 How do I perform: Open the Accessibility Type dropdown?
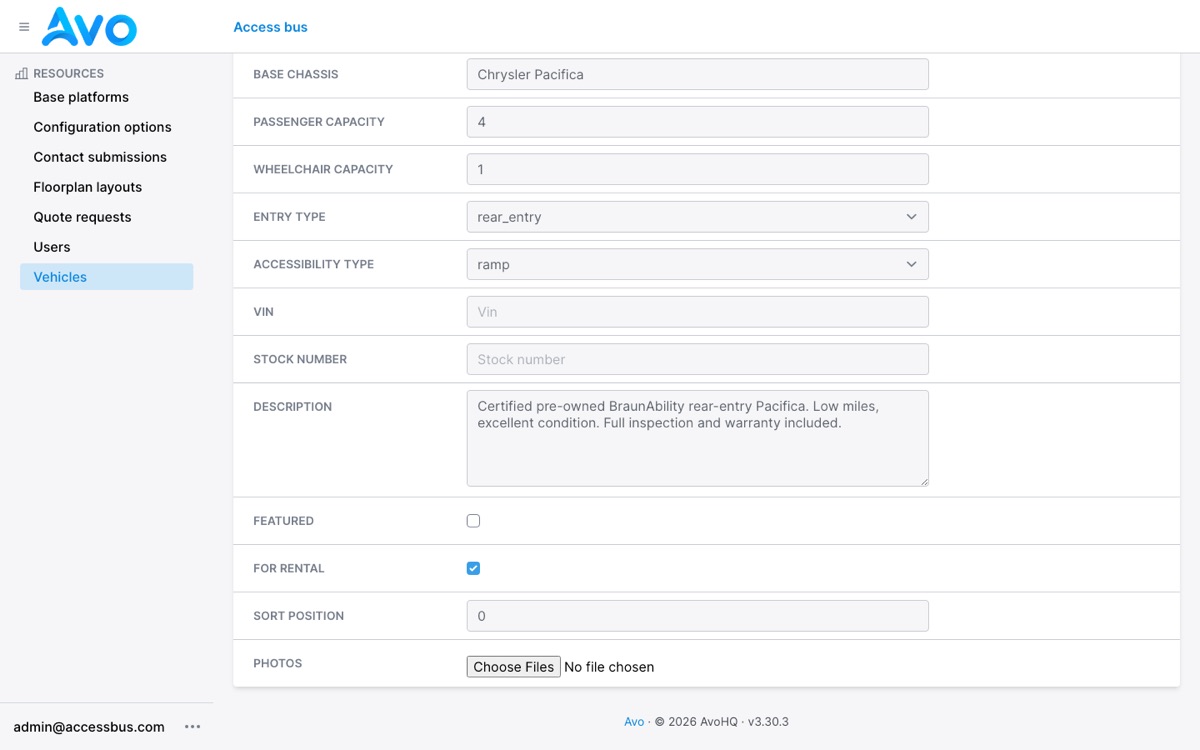697,264
